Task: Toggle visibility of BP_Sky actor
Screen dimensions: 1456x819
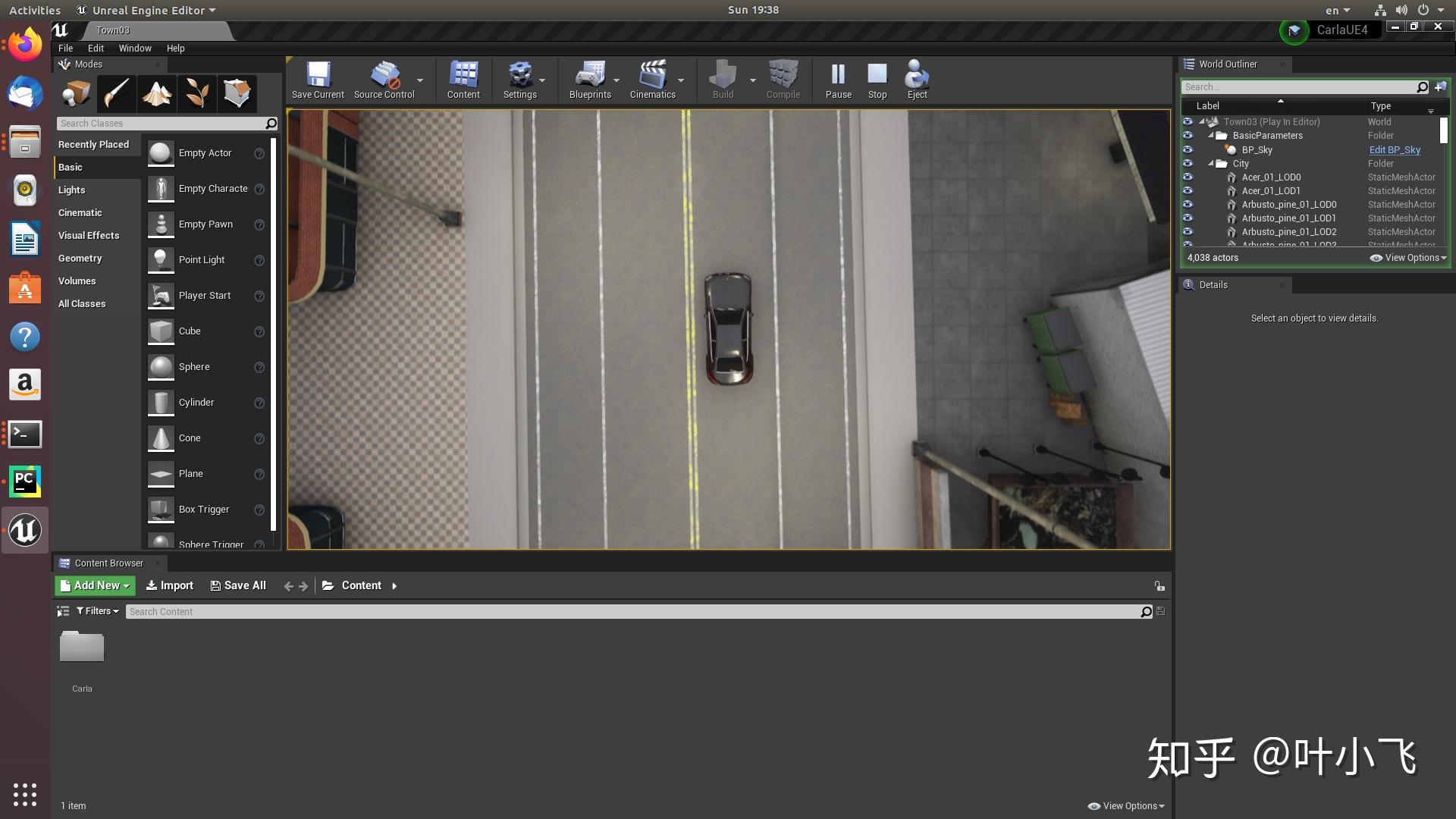Action: pyautogui.click(x=1188, y=149)
